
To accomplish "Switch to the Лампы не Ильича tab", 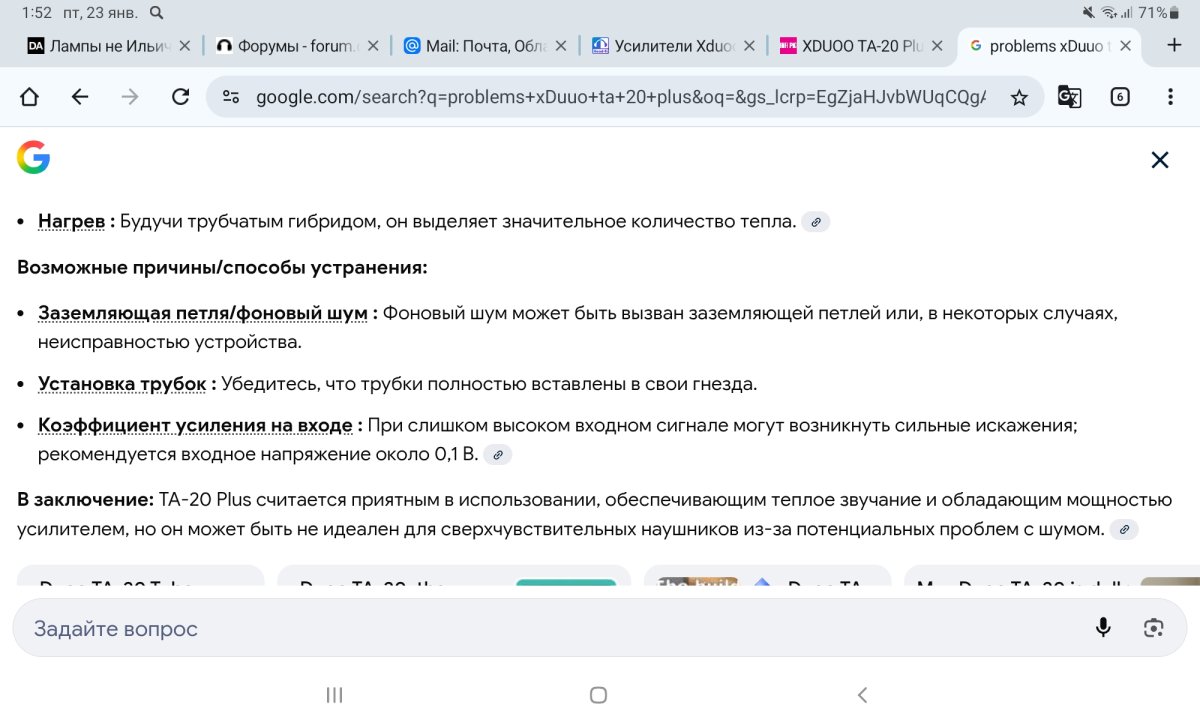I will coord(100,46).
